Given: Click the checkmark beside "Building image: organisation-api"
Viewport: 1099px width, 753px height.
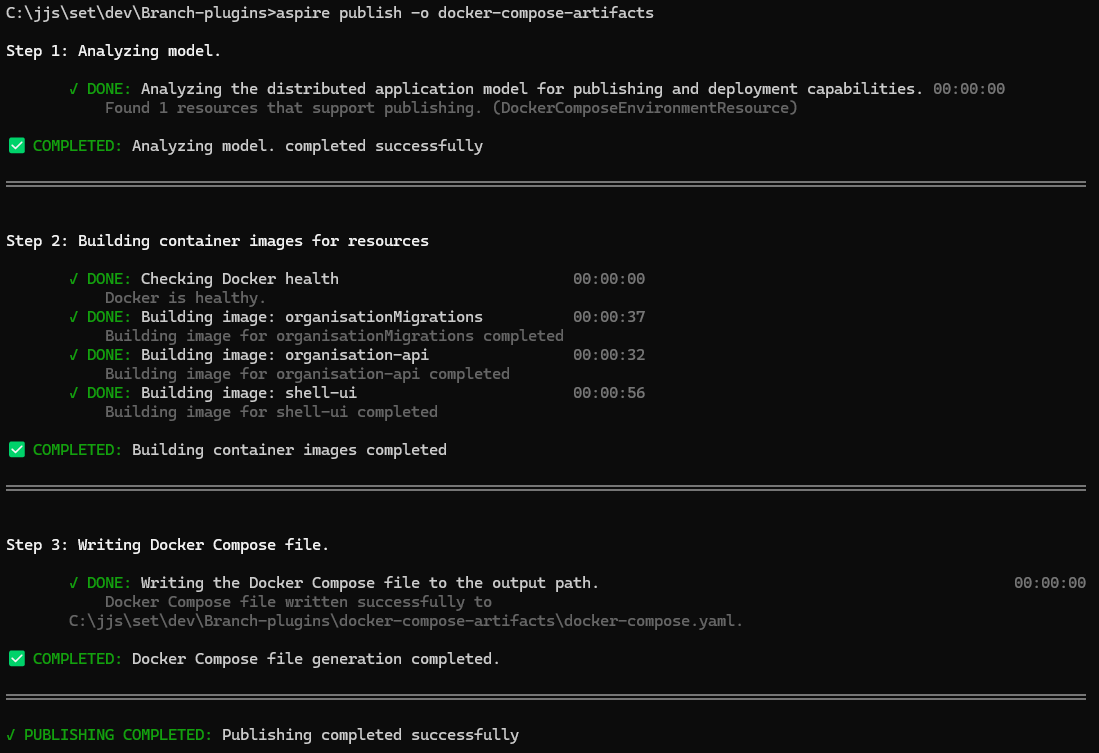Looking at the screenshot, I should 74,355.
